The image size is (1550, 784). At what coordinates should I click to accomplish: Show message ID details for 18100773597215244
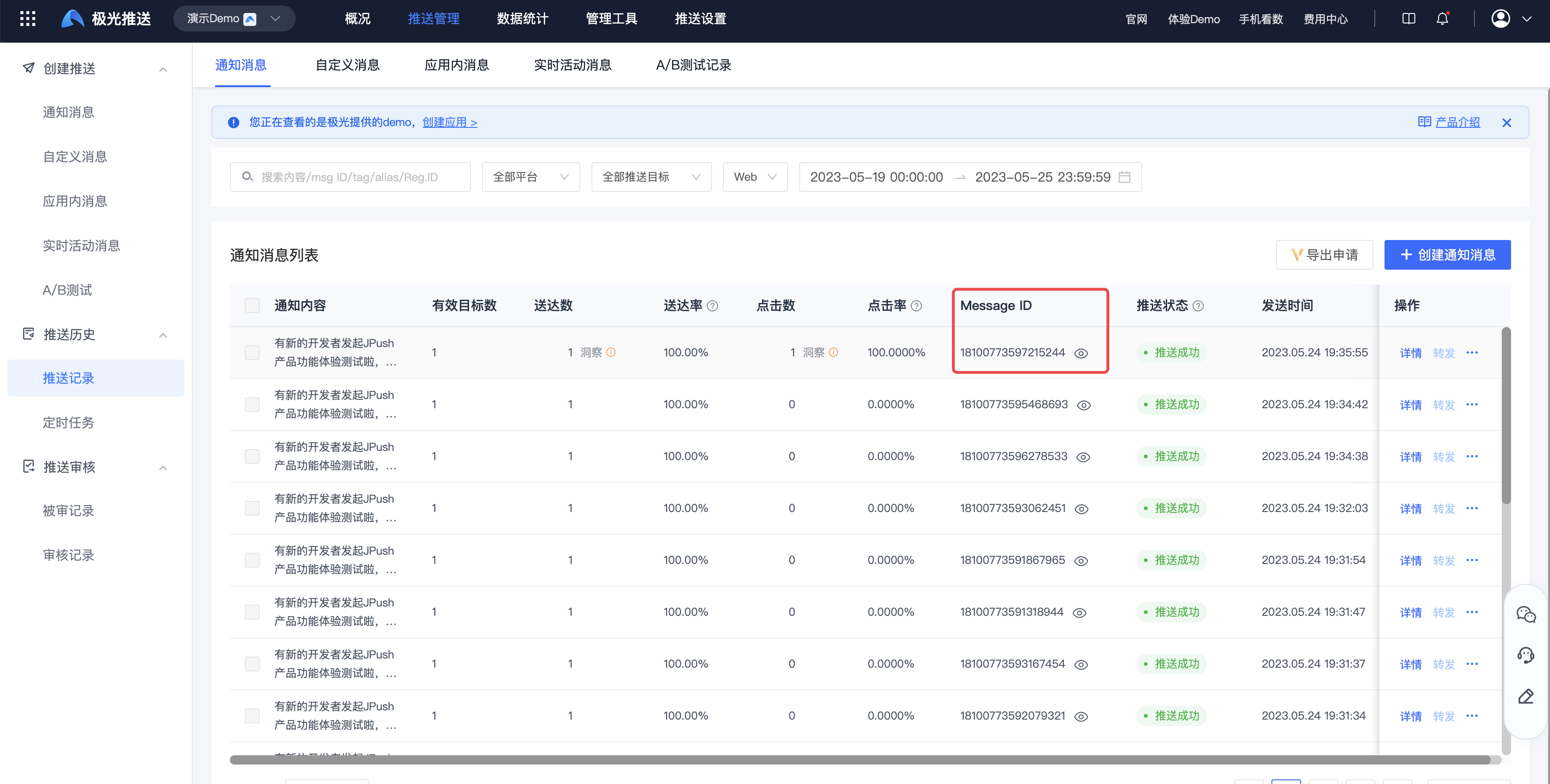[x=1081, y=353]
